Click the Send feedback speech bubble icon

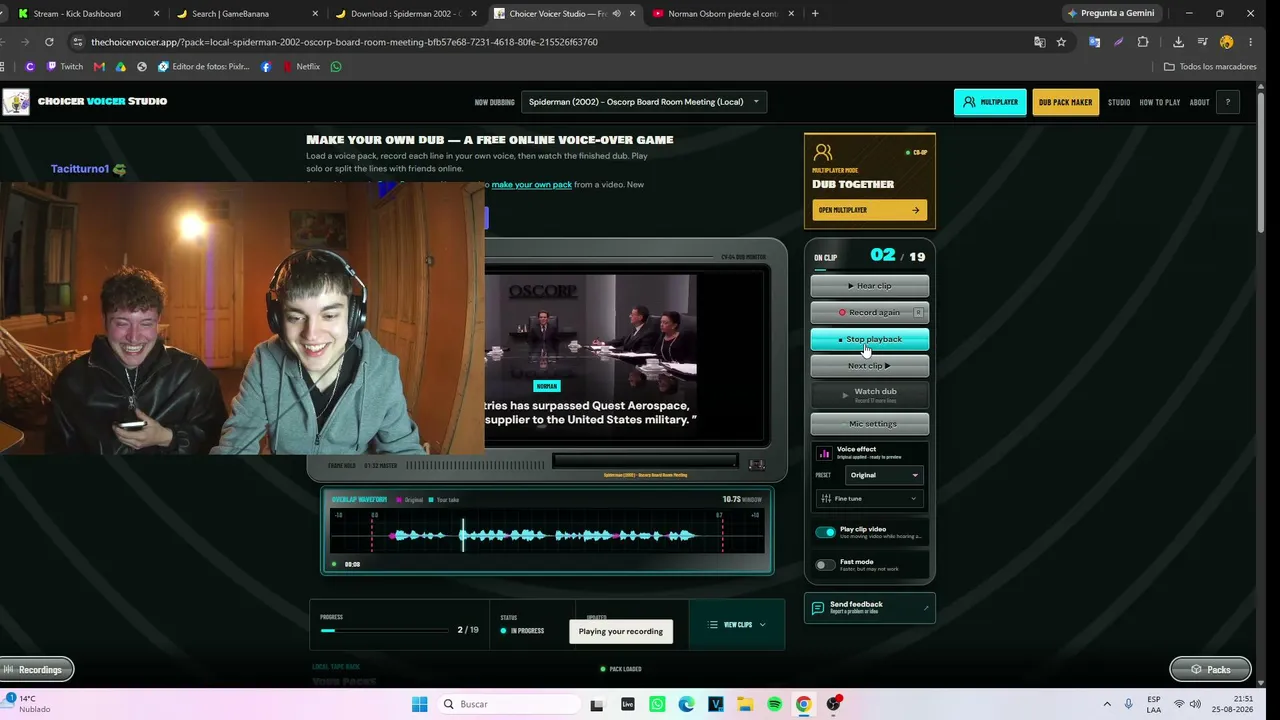(x=818, y=608)
